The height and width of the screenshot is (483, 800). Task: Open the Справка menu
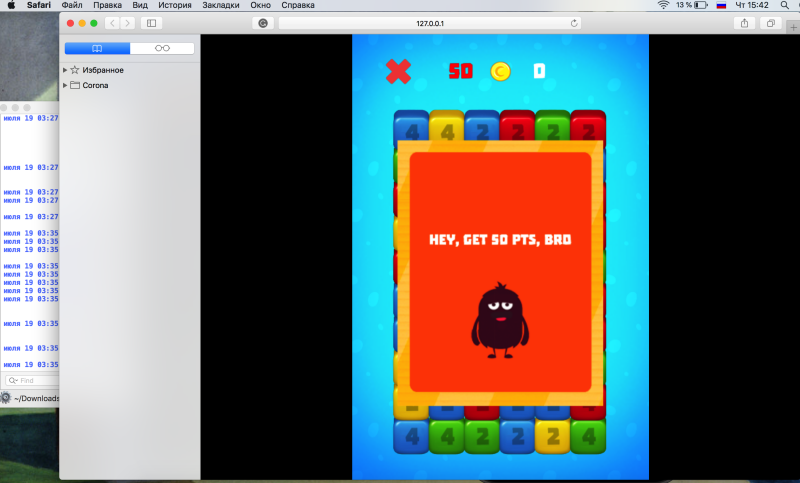298,5
